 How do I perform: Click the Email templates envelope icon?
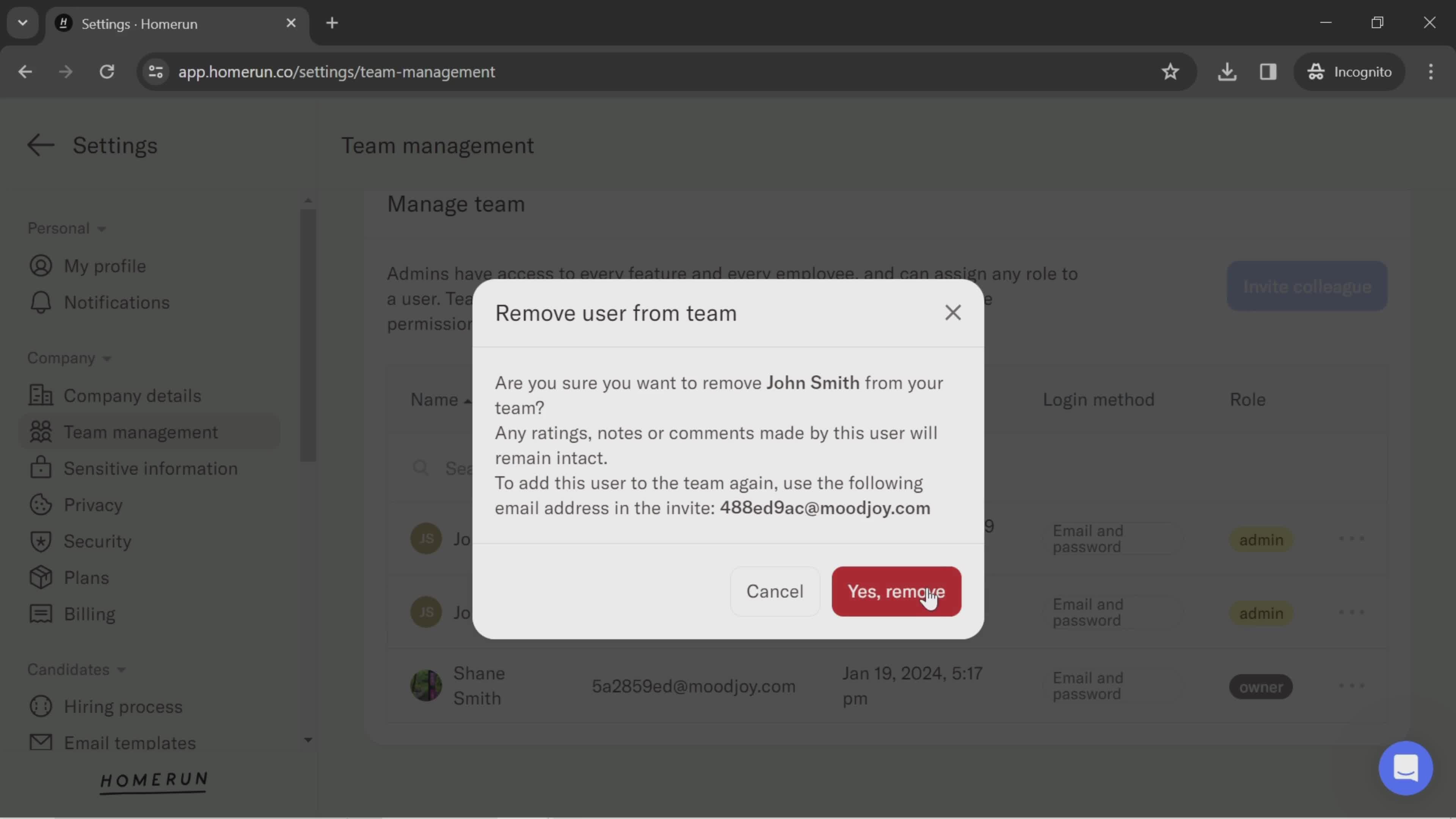pos(41,742)
